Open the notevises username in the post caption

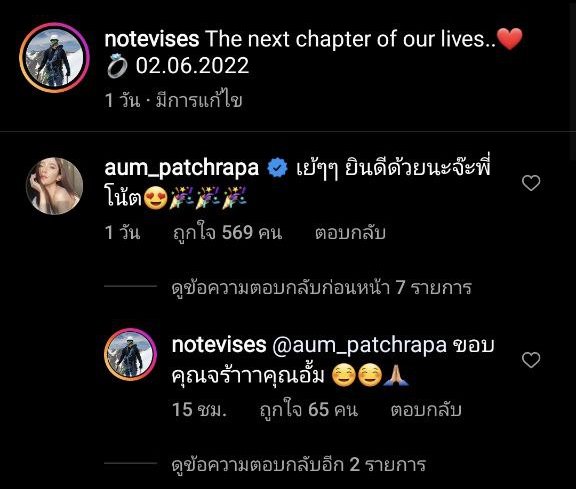tap(152, 39)
